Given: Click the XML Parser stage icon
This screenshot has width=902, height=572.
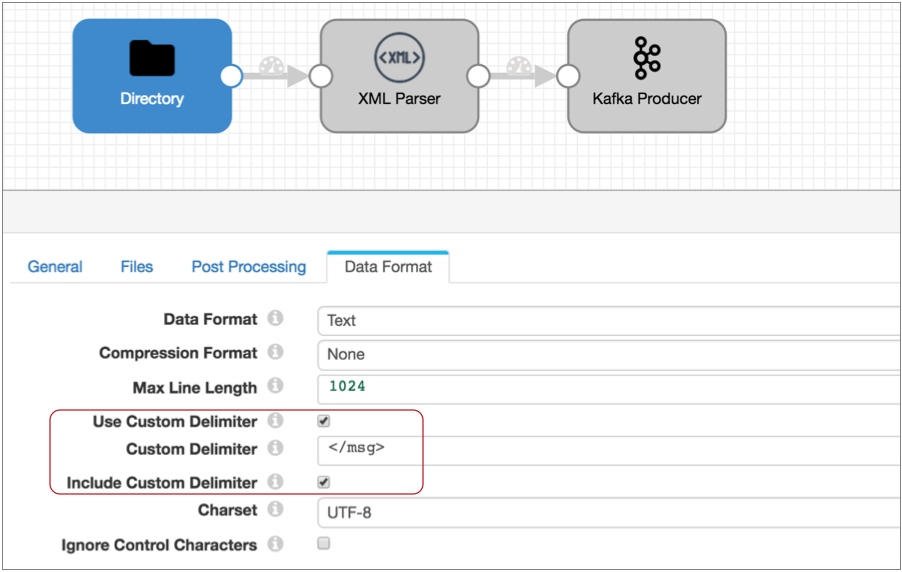Looking at the screenshot, I should 399,59.
